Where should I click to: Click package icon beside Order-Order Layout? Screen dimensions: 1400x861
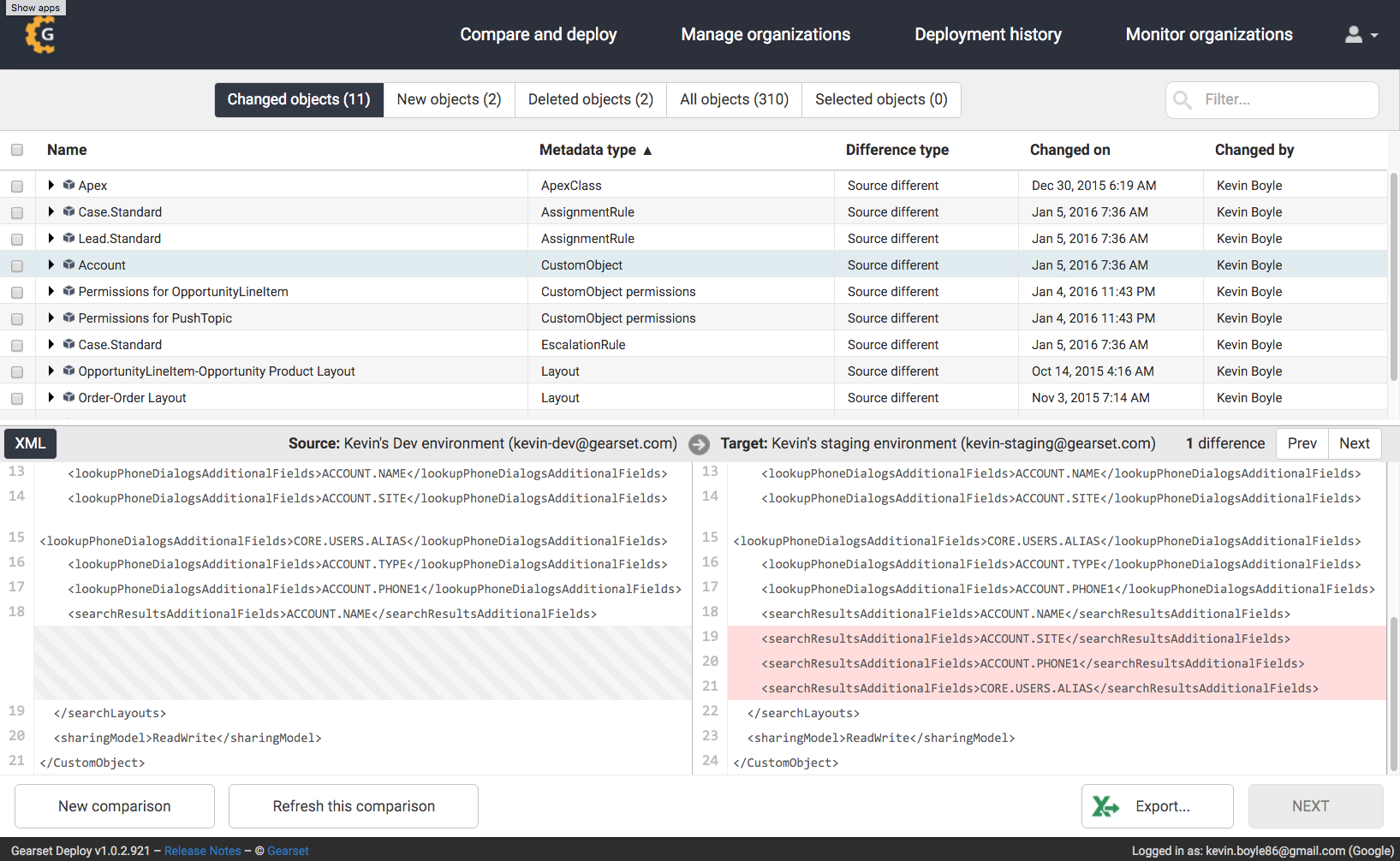pyautogui.click(x=69, y=397)
